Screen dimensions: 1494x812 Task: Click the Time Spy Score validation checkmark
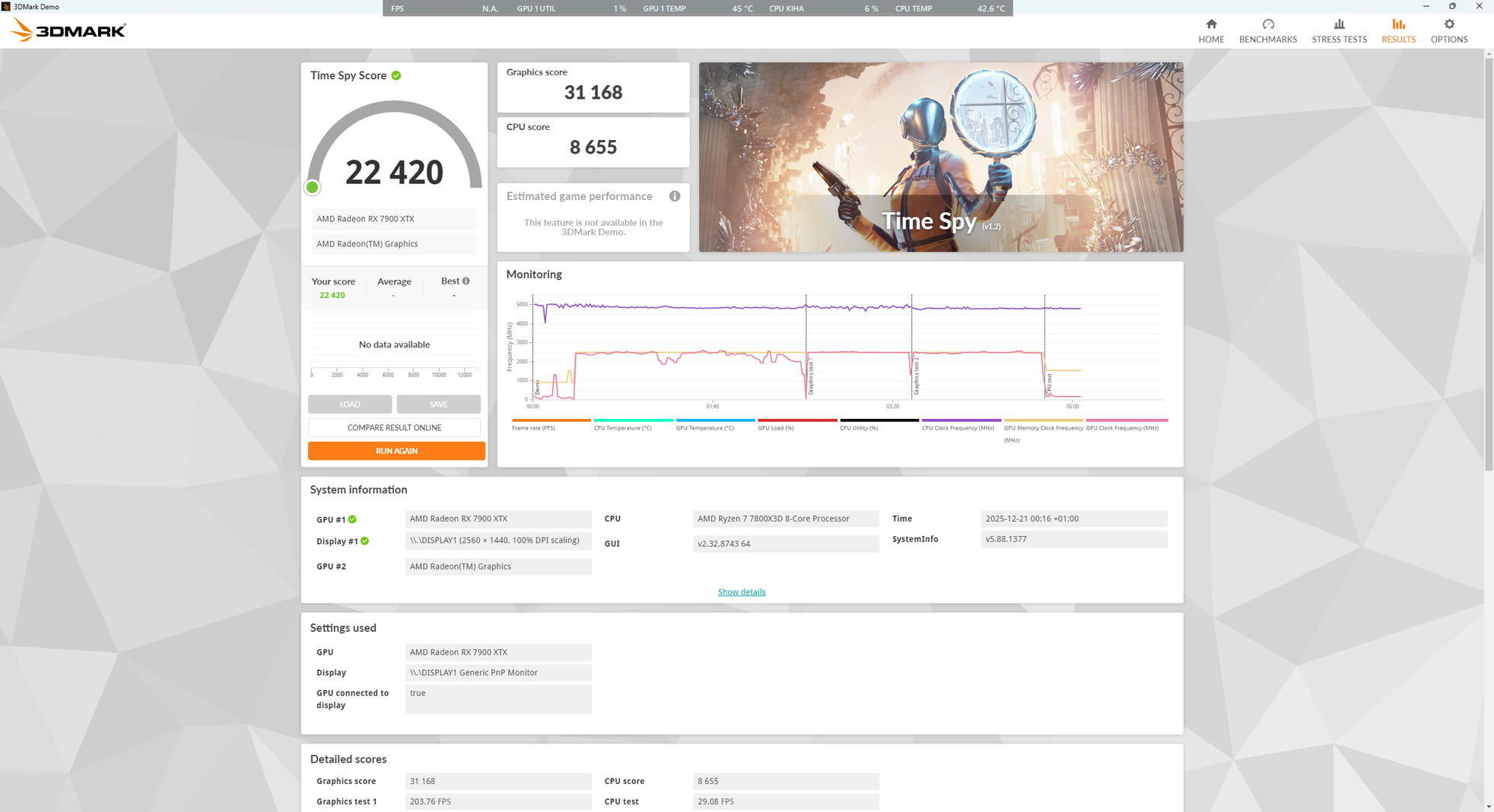click(396, 75)
